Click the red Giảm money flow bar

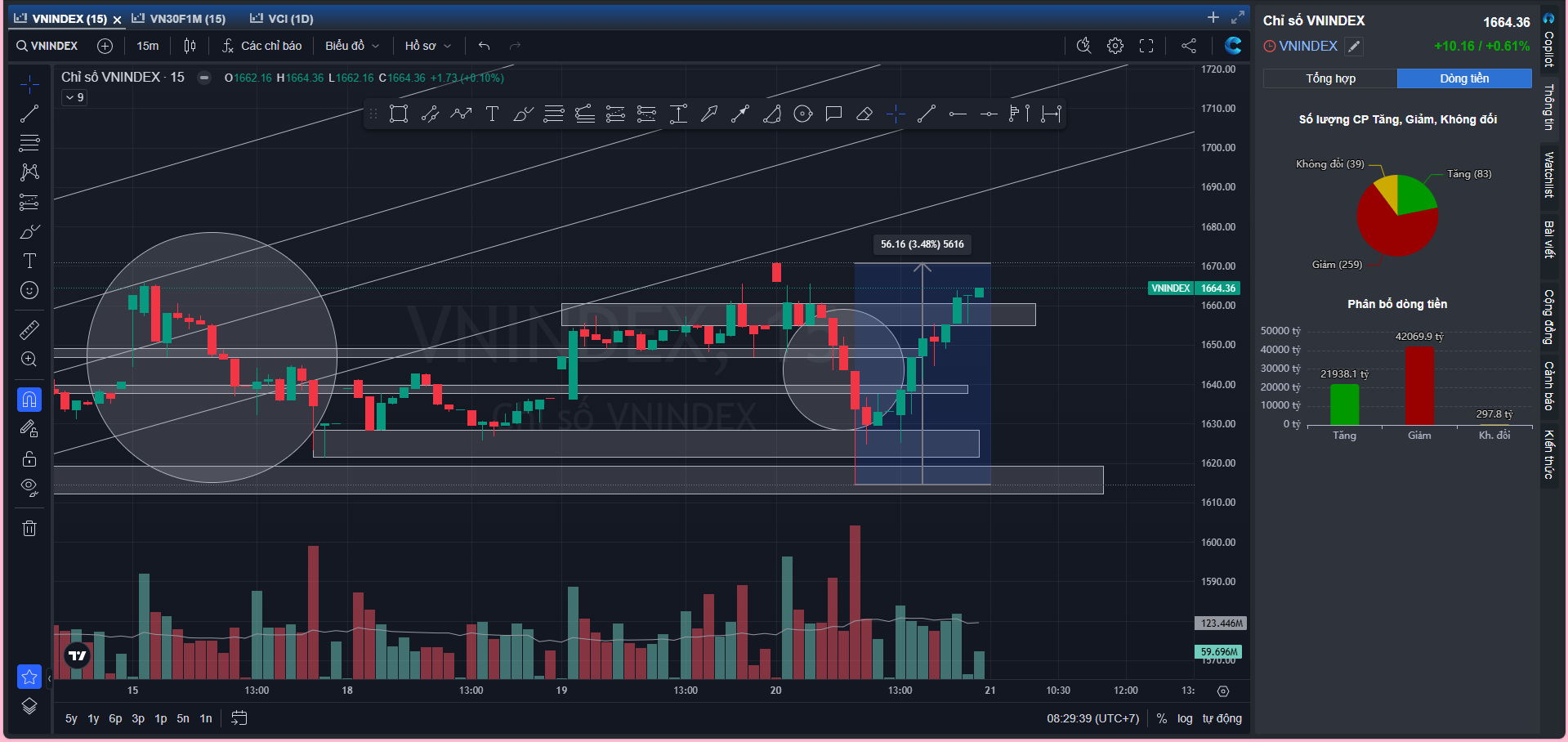click(1419, 386)
